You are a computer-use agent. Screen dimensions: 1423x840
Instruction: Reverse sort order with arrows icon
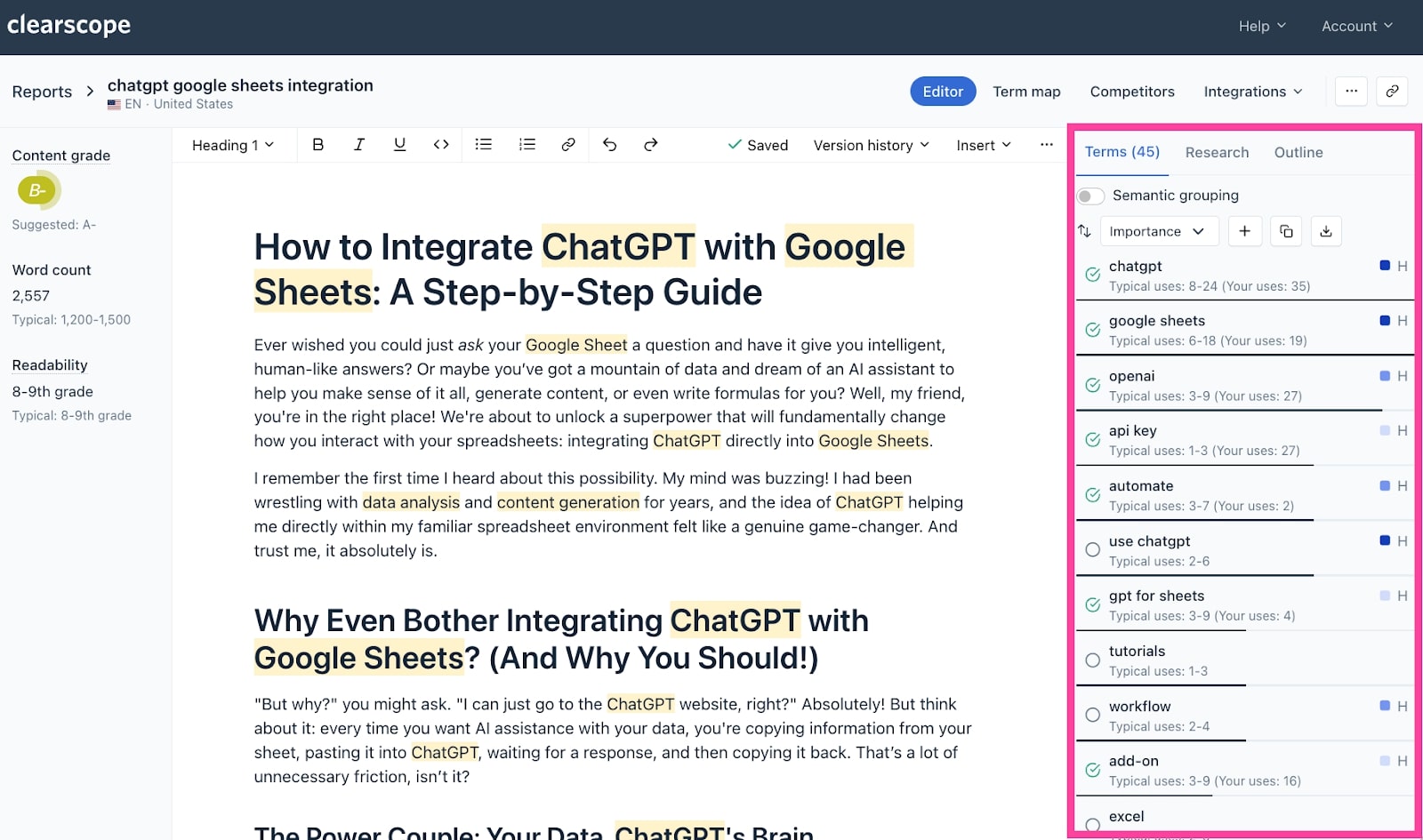[1084, 231]
